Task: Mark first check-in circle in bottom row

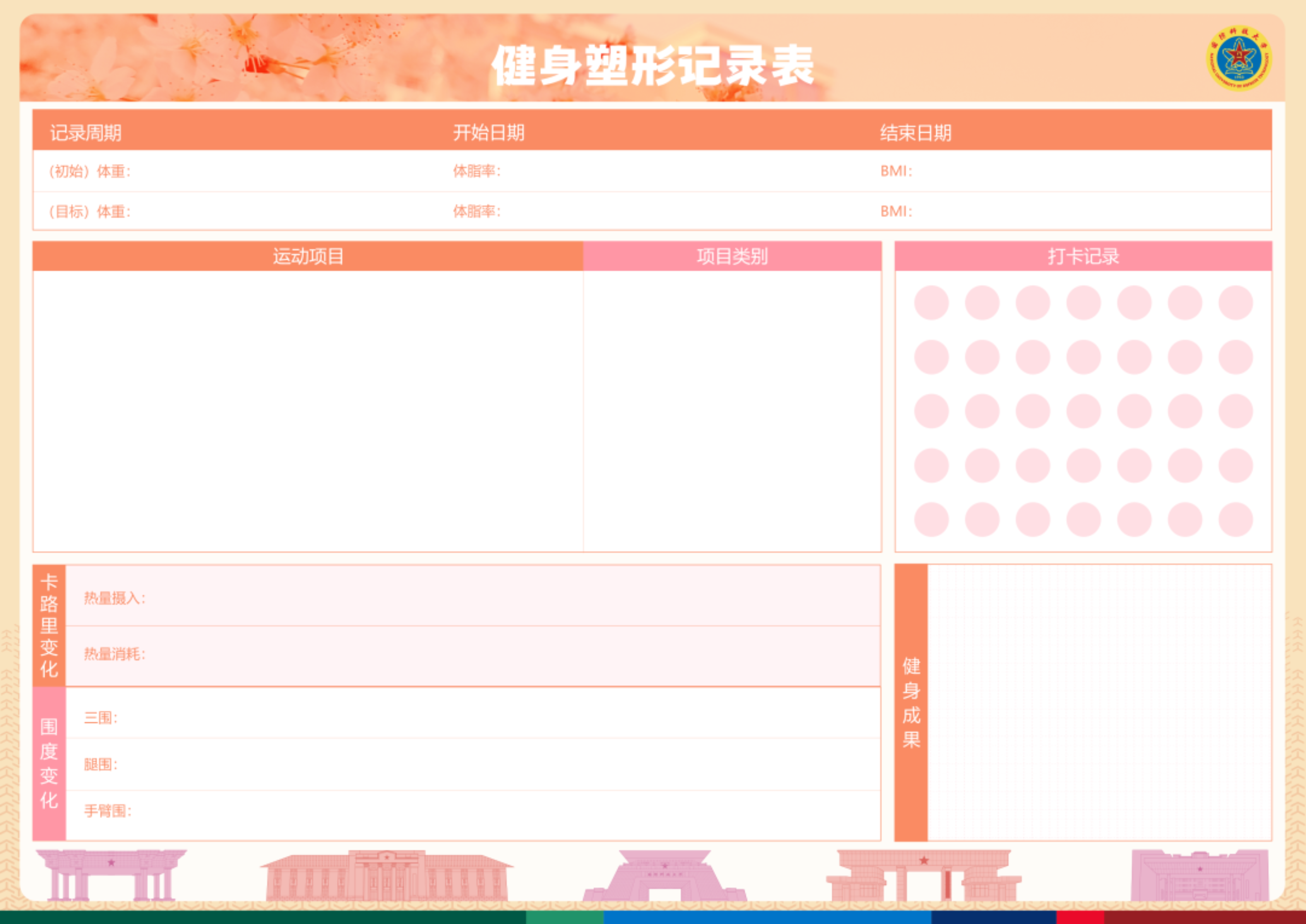Action: click(931, 519)
